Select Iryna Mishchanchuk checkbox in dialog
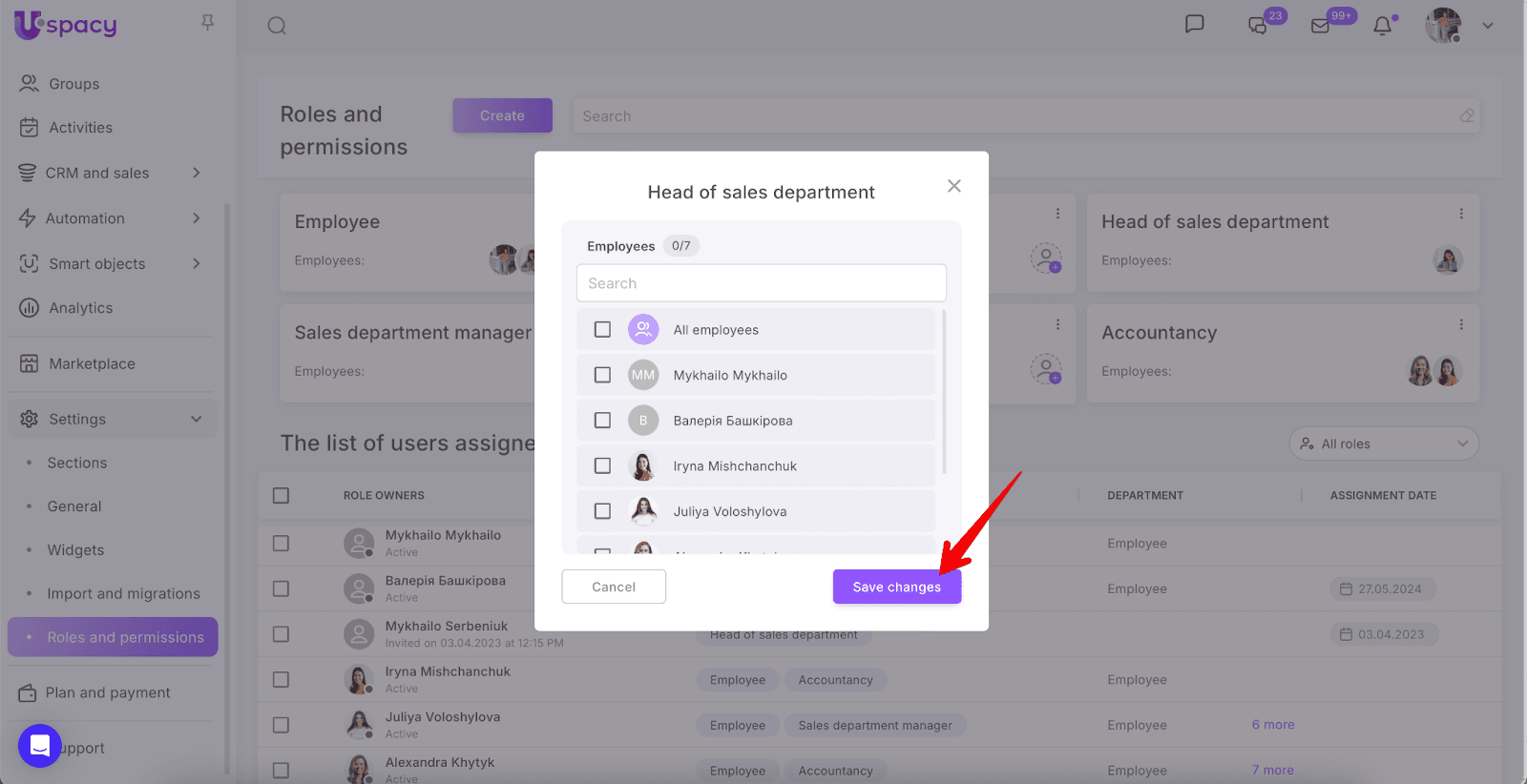This screenshot has height=784, width=1527. click(x=602, y=465)
